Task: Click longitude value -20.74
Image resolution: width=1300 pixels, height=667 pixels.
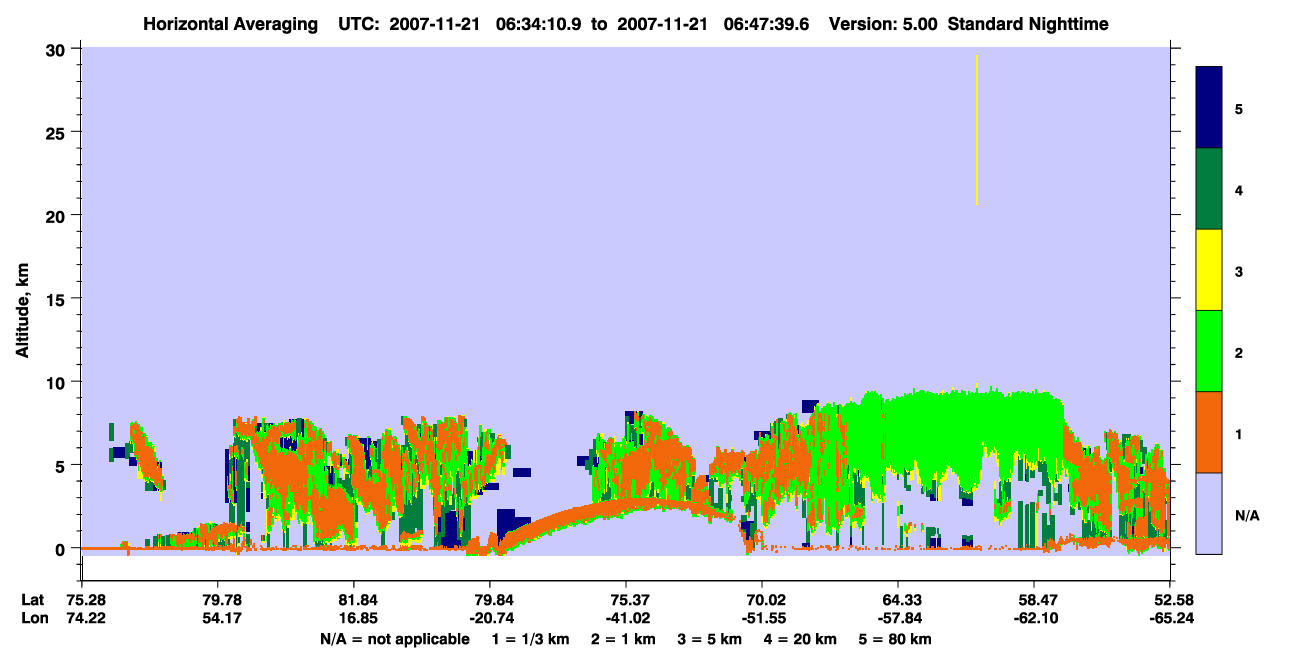Action: (490, 619)
